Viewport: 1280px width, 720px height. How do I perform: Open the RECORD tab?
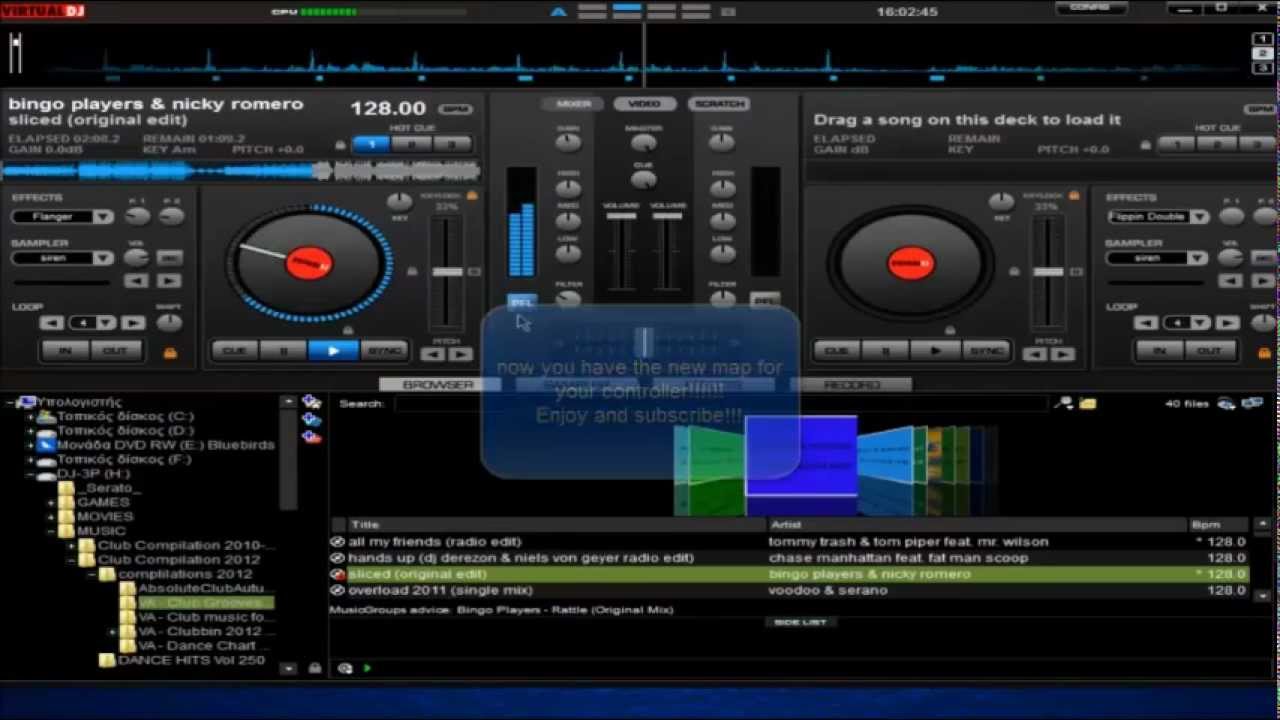pyautogui.click(x=852, y=385)
